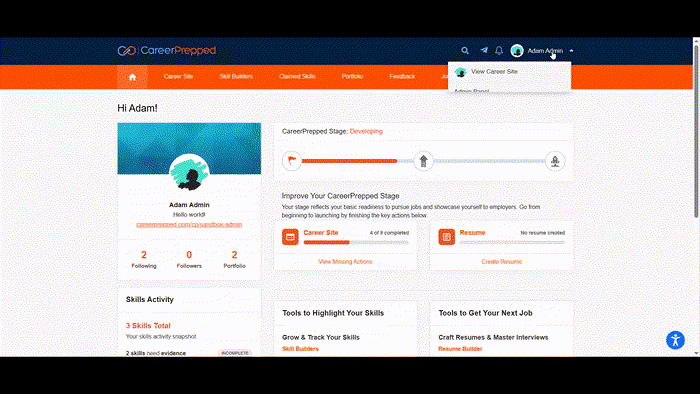Open the Skill Builders nav tab

pyautogui.click(x=236, y=76)
